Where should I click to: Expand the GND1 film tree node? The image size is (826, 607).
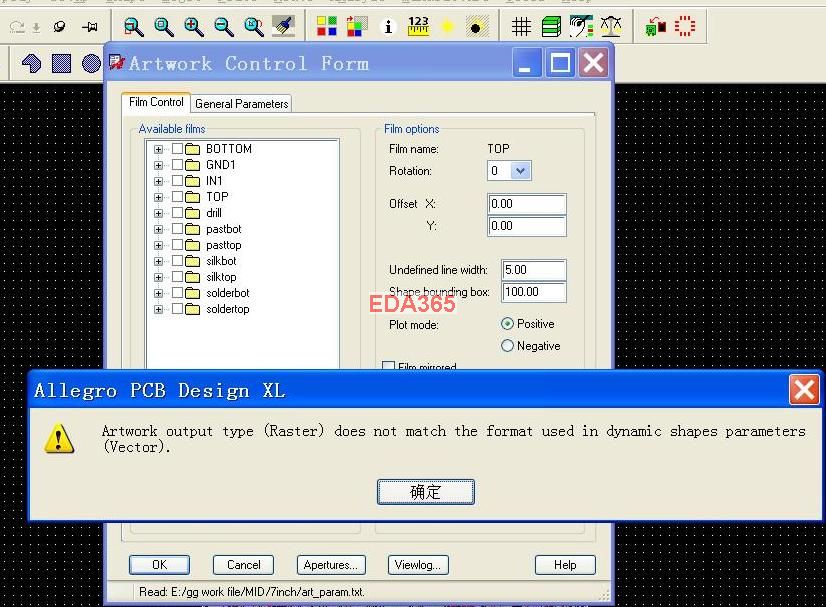[158, 165]
